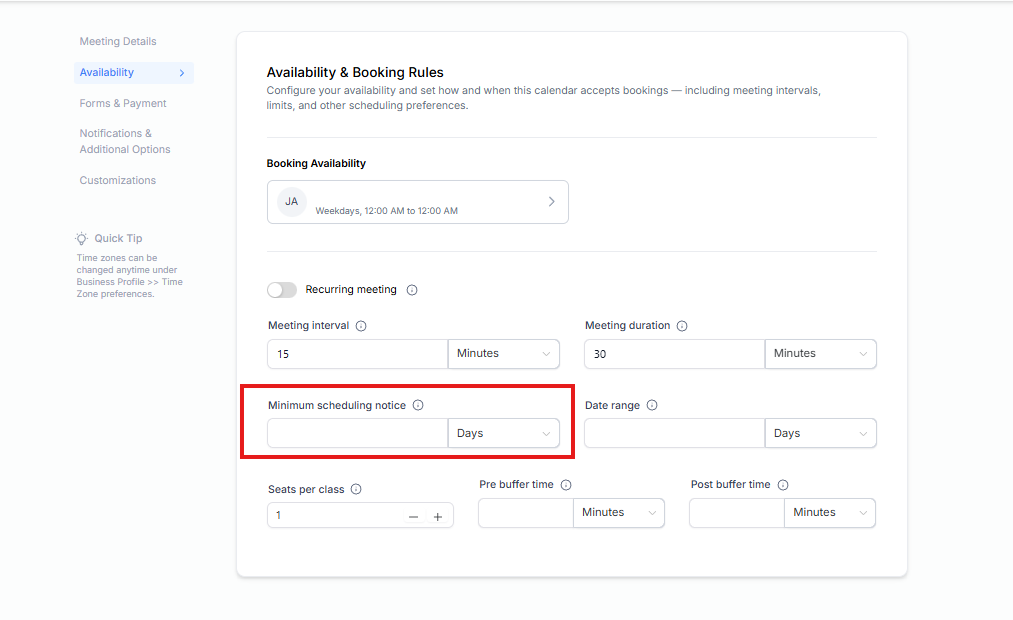Screen dimensions: 1013x620
Task: Open Forms & Payment section
Action: (123, 103)
